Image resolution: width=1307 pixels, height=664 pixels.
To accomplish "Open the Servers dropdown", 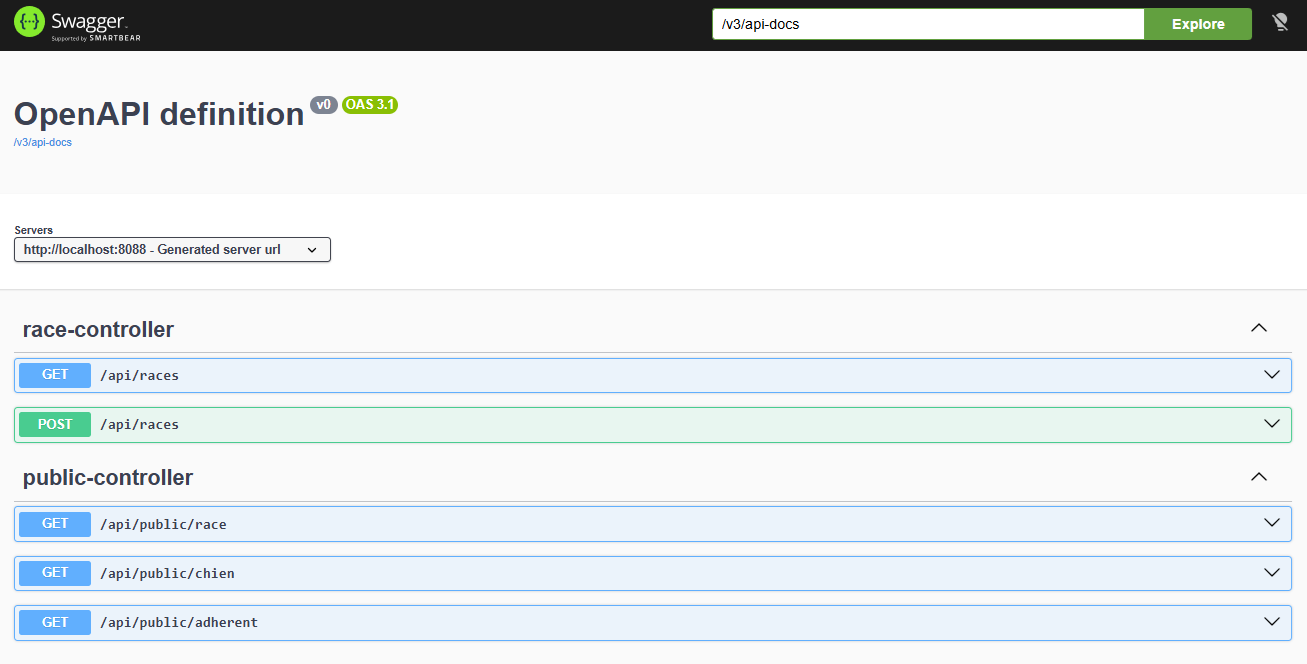I will pos(172,250).
